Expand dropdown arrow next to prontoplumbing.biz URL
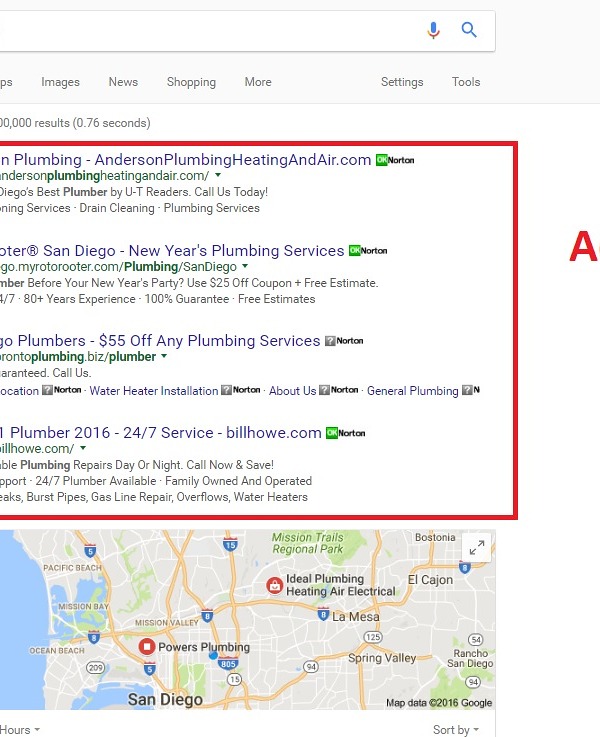 click(x=164, y=356)
